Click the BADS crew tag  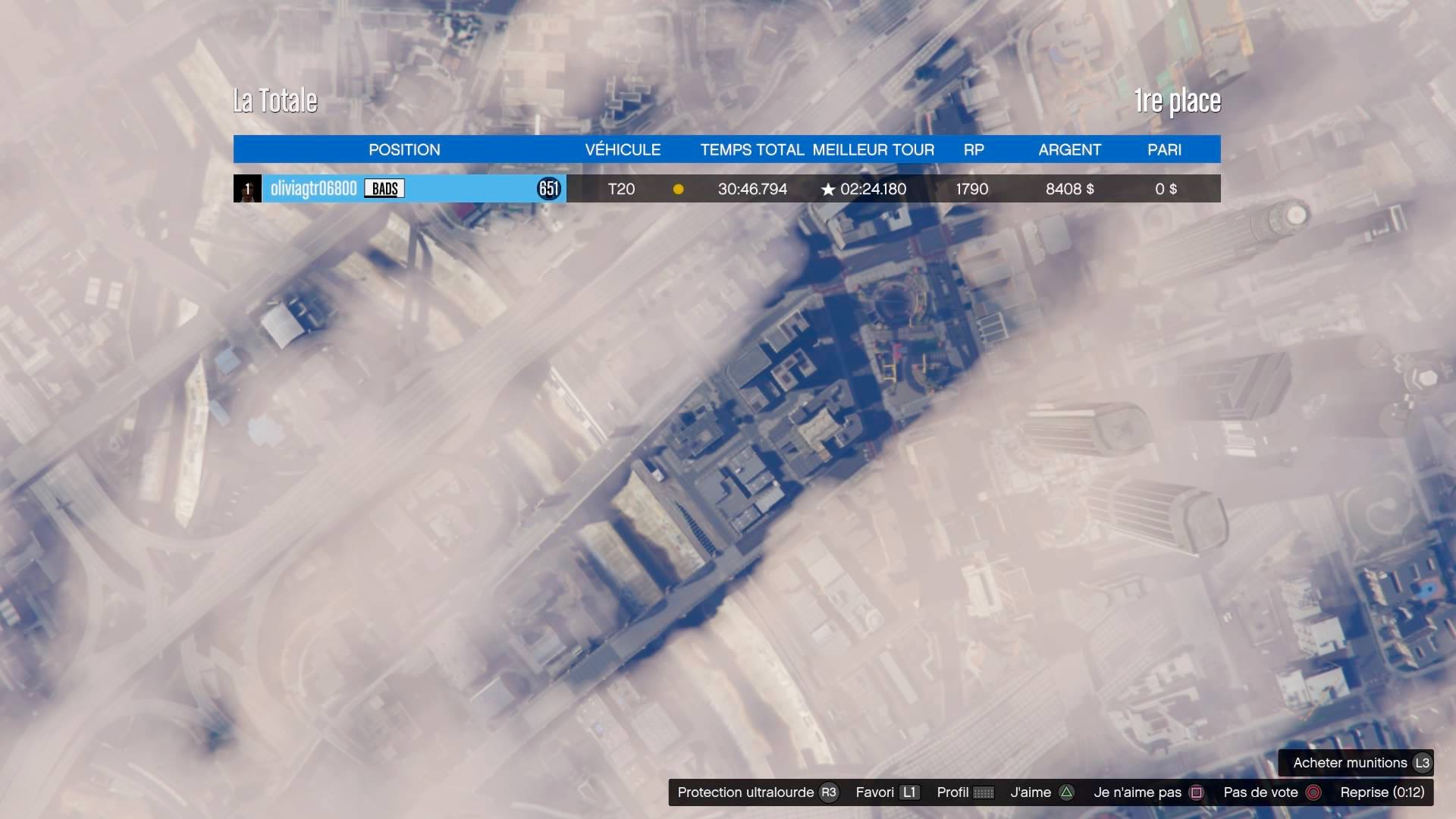[384, 189]
